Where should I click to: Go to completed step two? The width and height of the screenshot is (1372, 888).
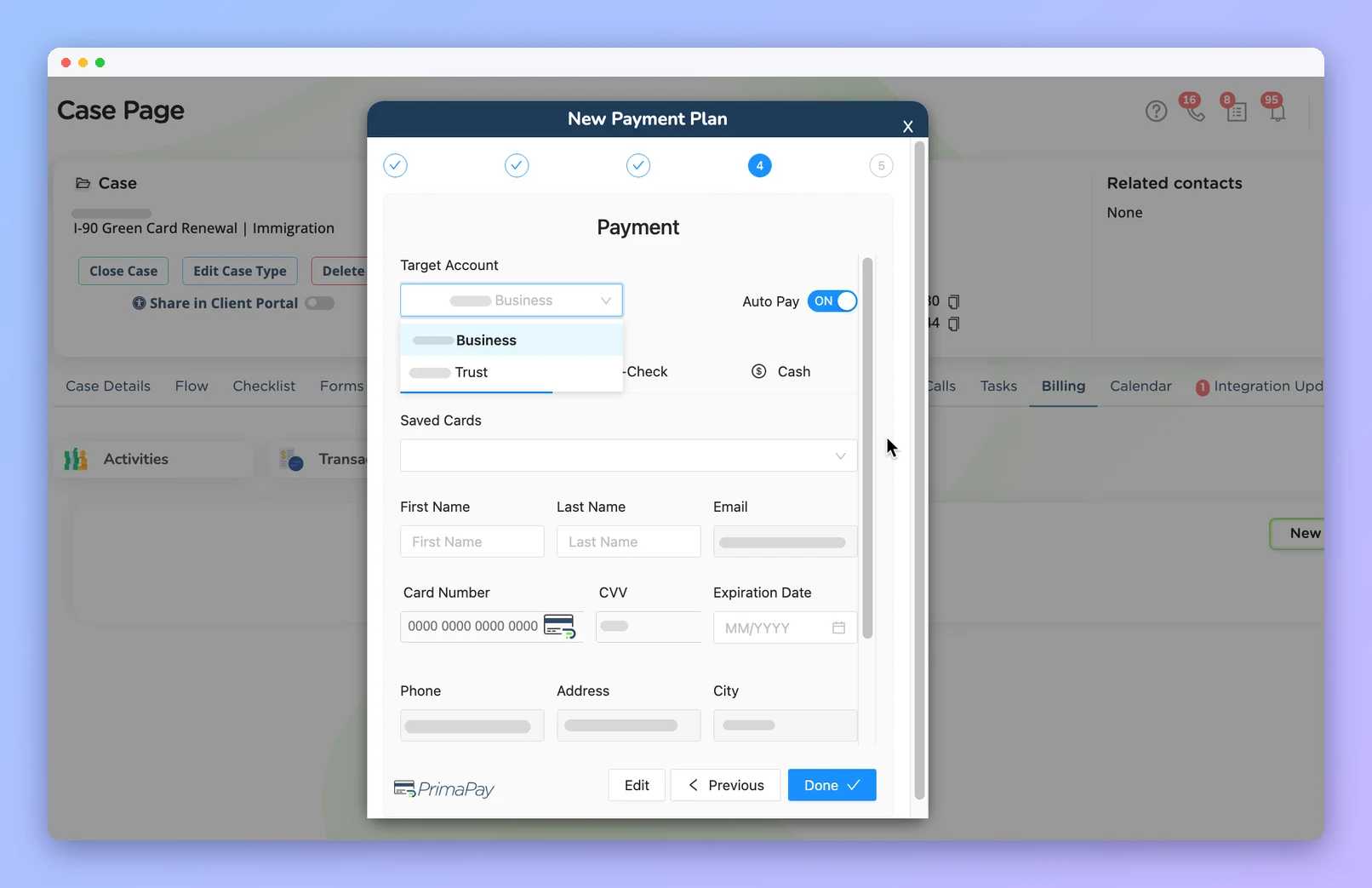click(x=517, y=165)
